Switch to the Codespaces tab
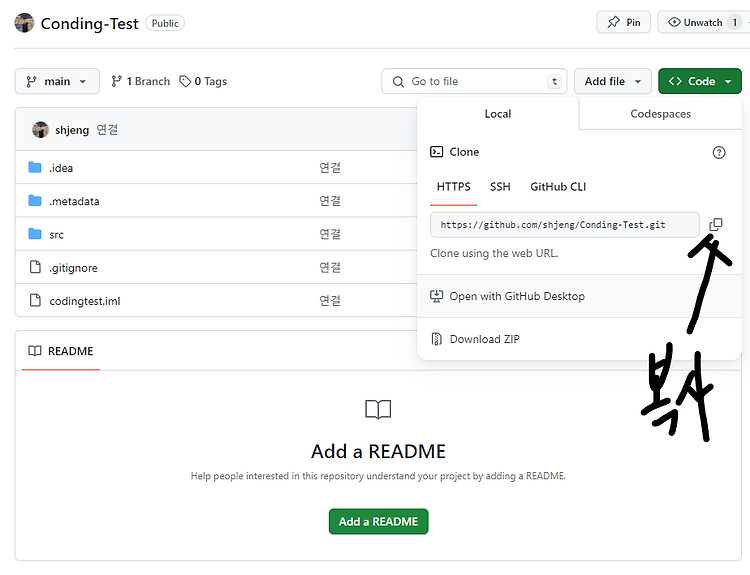Screen dimensions: 750x575 (x=661, y=114)
